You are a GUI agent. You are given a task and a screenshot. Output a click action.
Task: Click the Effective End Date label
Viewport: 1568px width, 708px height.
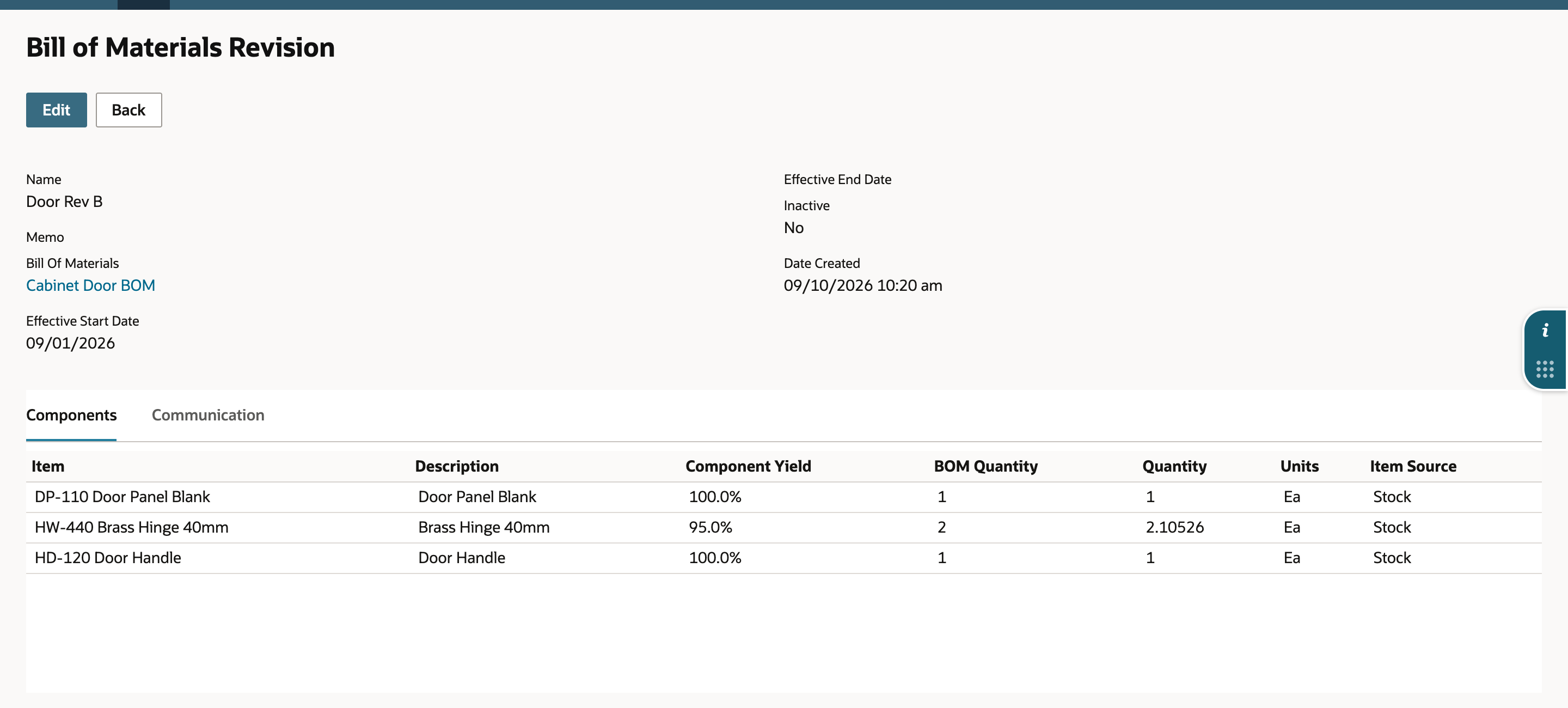[x=837, y=180]
